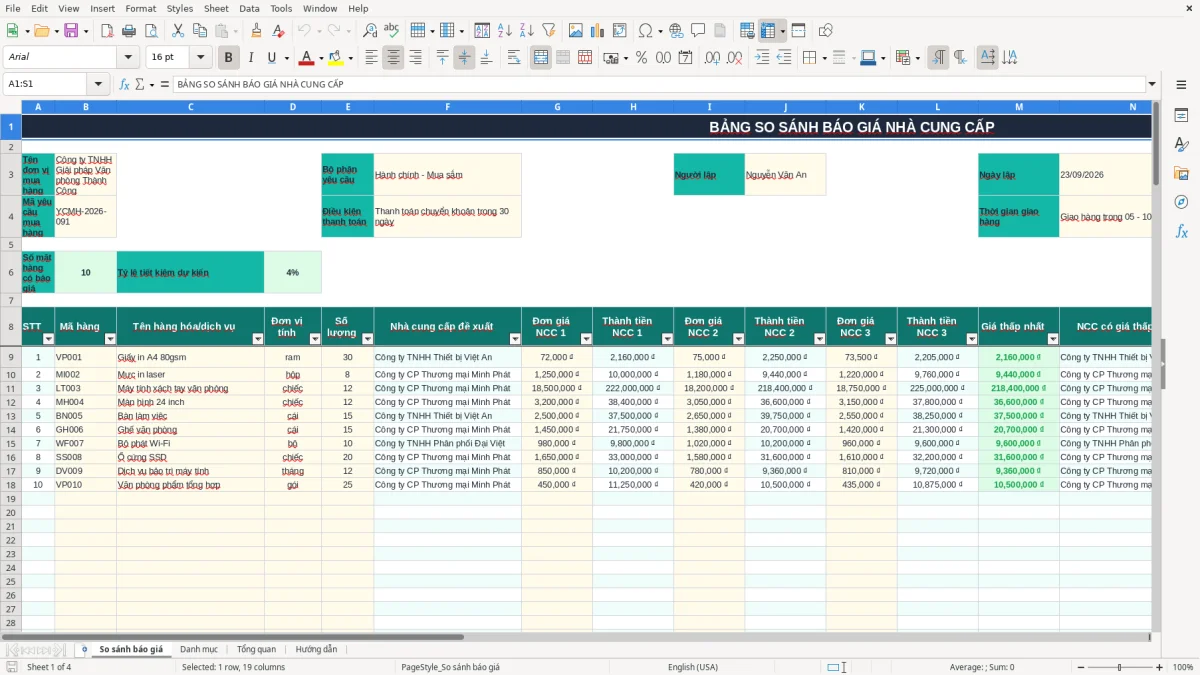This screenshot has width=1200, height=675.
Task: Export directly as PDF
Action: [x=107, y=31]
